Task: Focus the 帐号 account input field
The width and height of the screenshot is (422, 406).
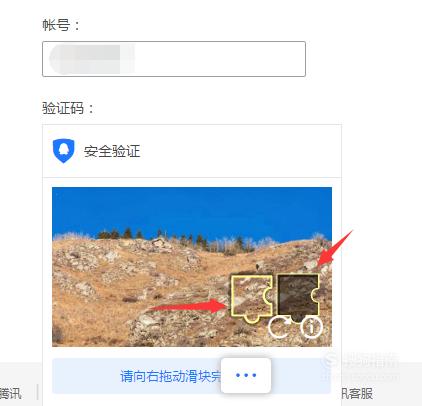Action: point(174,59)
